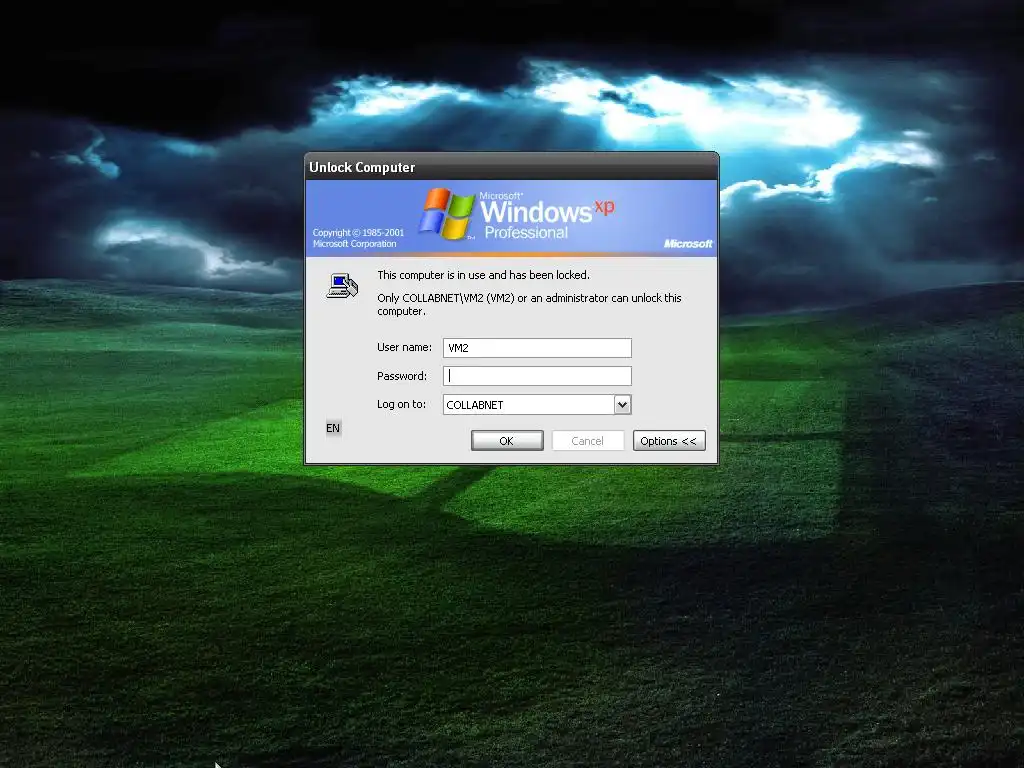Click the Windows XP flag logo
This screenshot has height=768, width=1024.
[447, 214]
